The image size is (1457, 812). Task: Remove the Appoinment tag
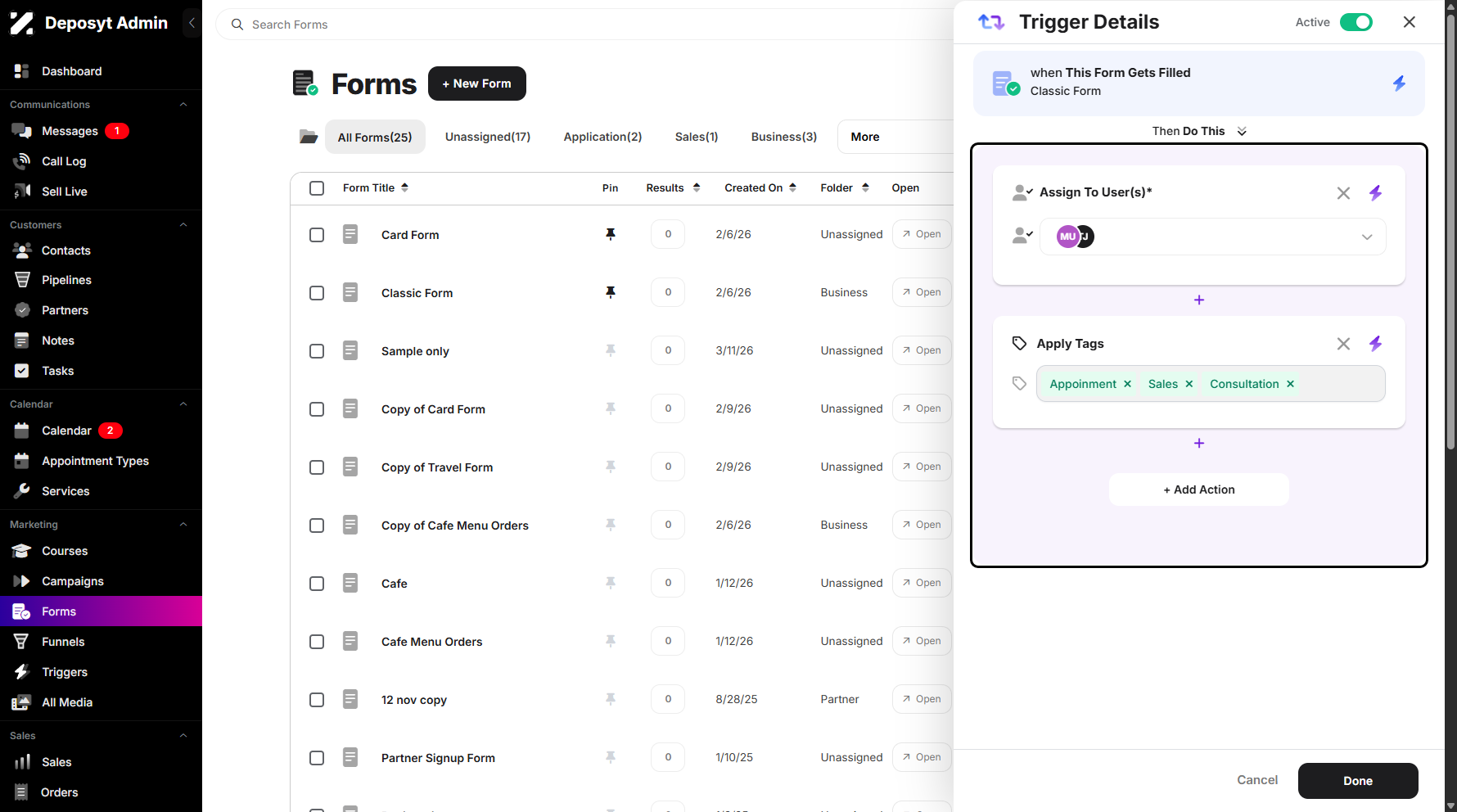(1127, 384)
